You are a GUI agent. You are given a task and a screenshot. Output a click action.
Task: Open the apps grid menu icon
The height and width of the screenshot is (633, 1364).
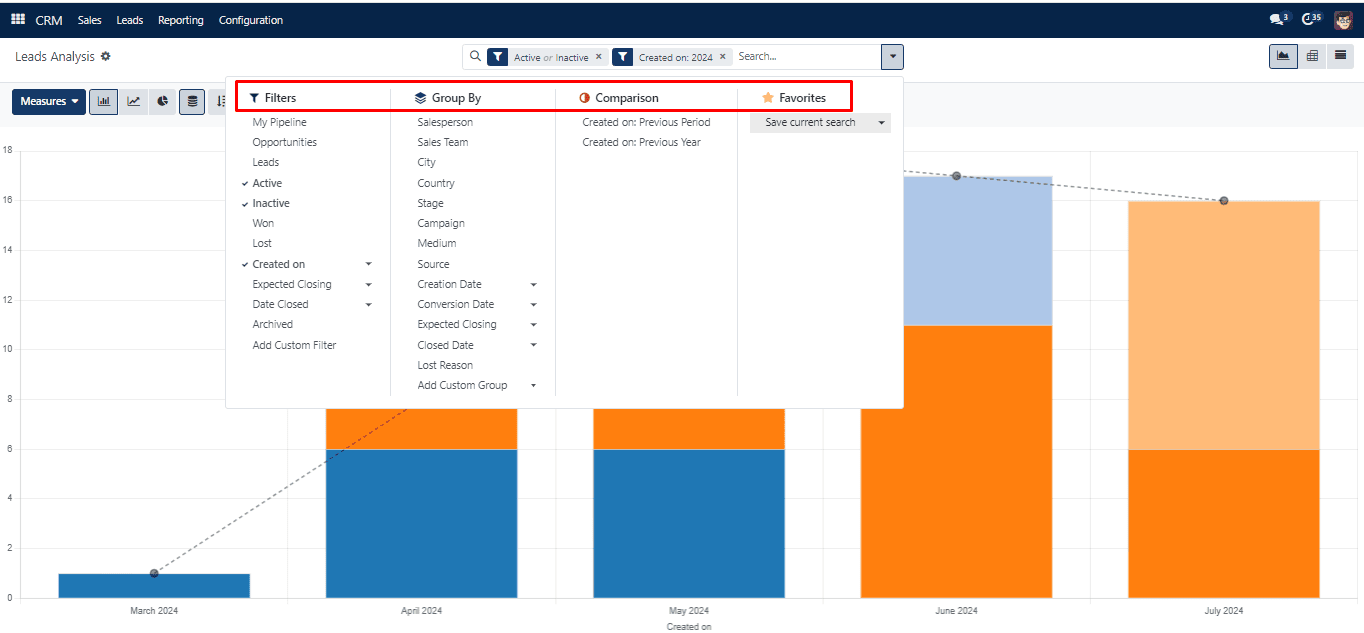(18, 20)
